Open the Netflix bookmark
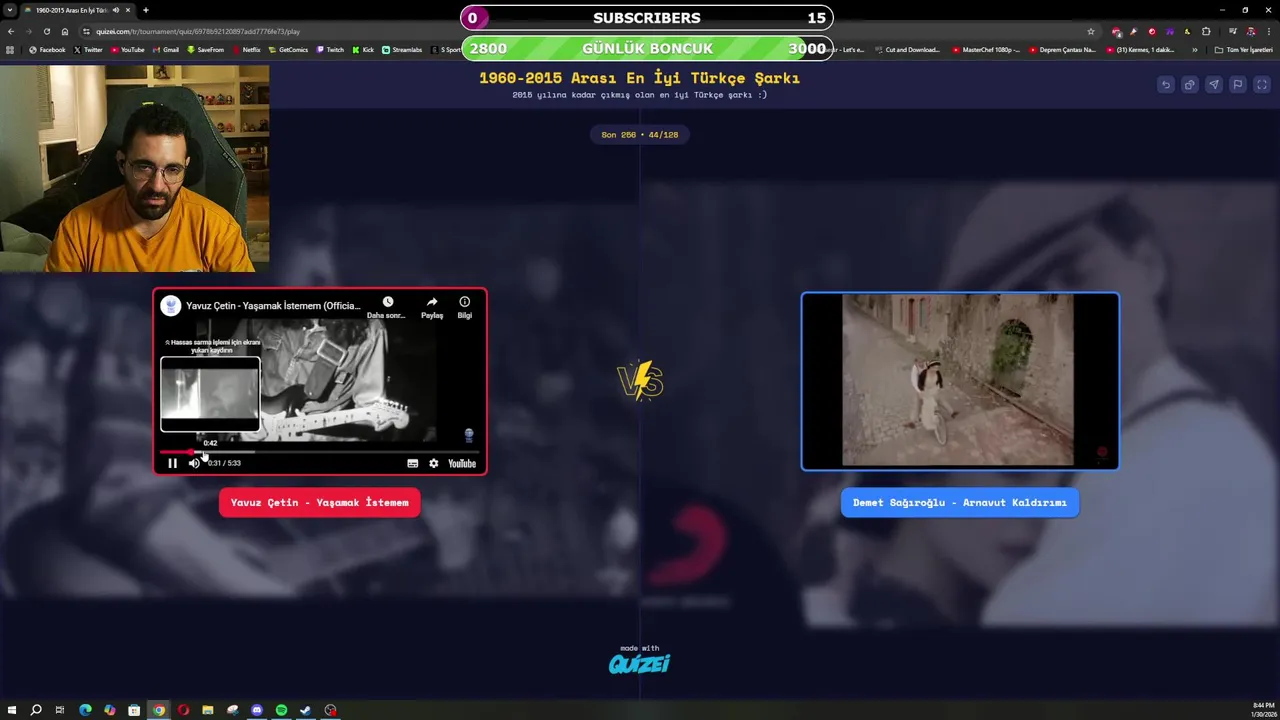Viewport: 1280px width, 720px height. (x=247, y=49)
